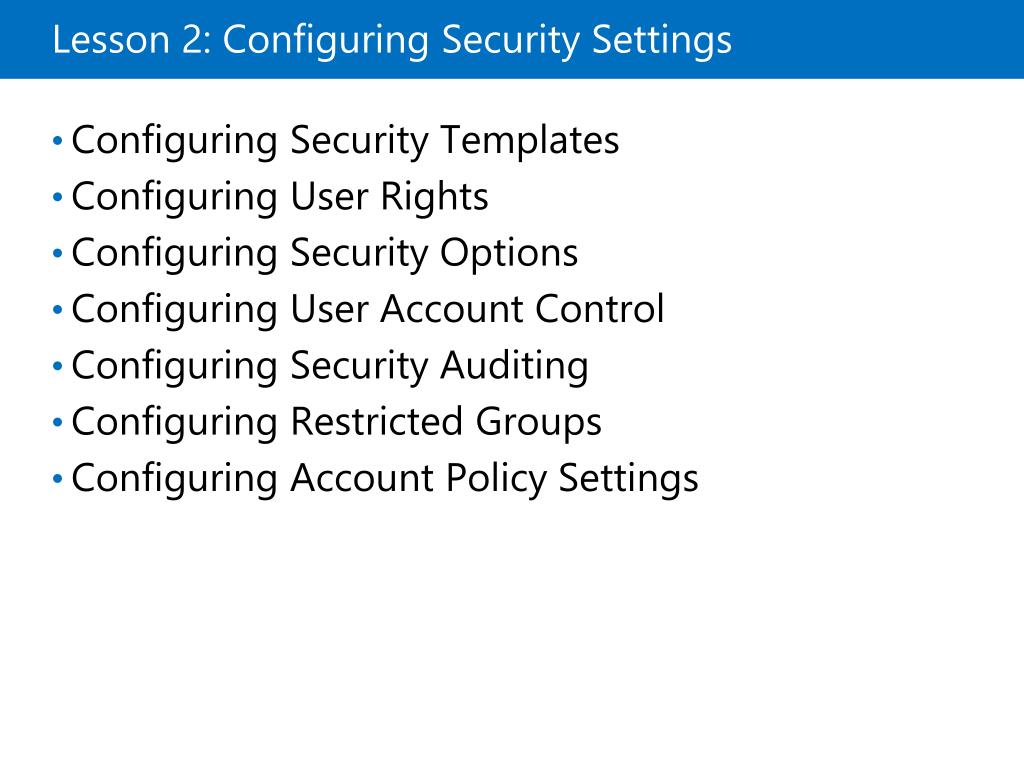The height and width of the screenshot is (768, 1024).
Task: Select the 'Configuring Account Policy Settings' bullet text
Action: coord(385,478)
